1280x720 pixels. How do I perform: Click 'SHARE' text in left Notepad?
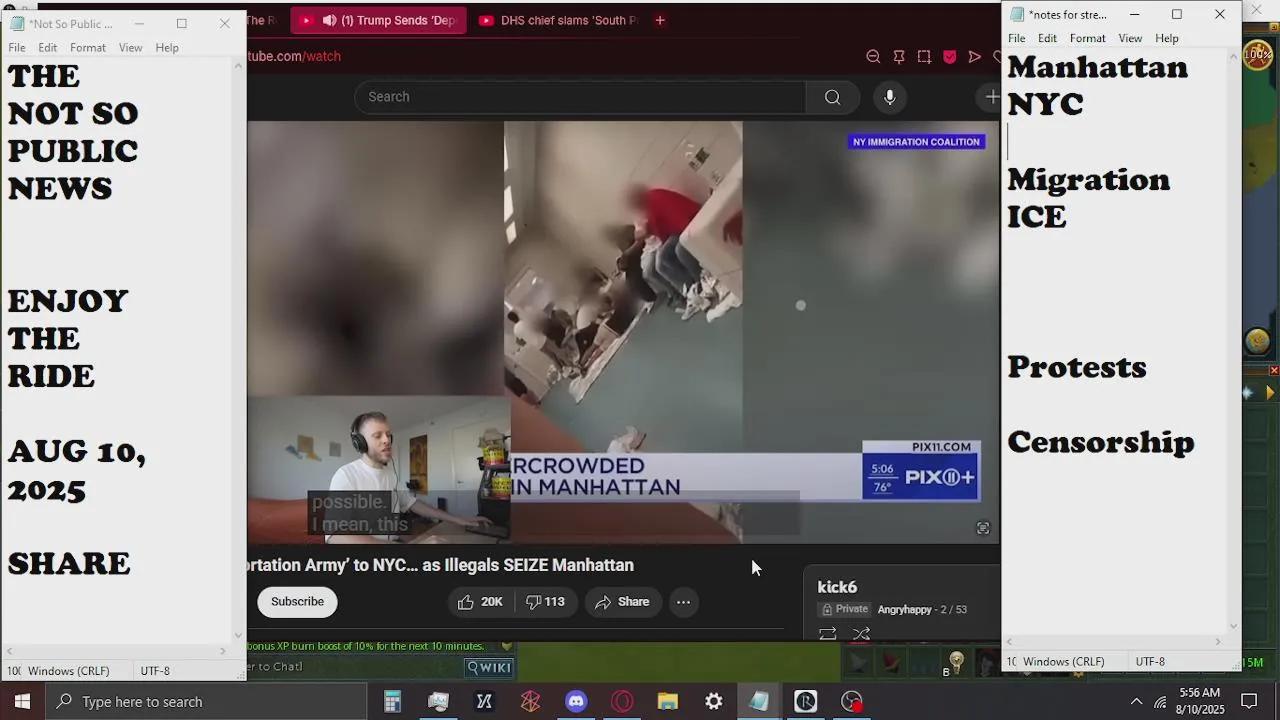(x=69, y=563)
